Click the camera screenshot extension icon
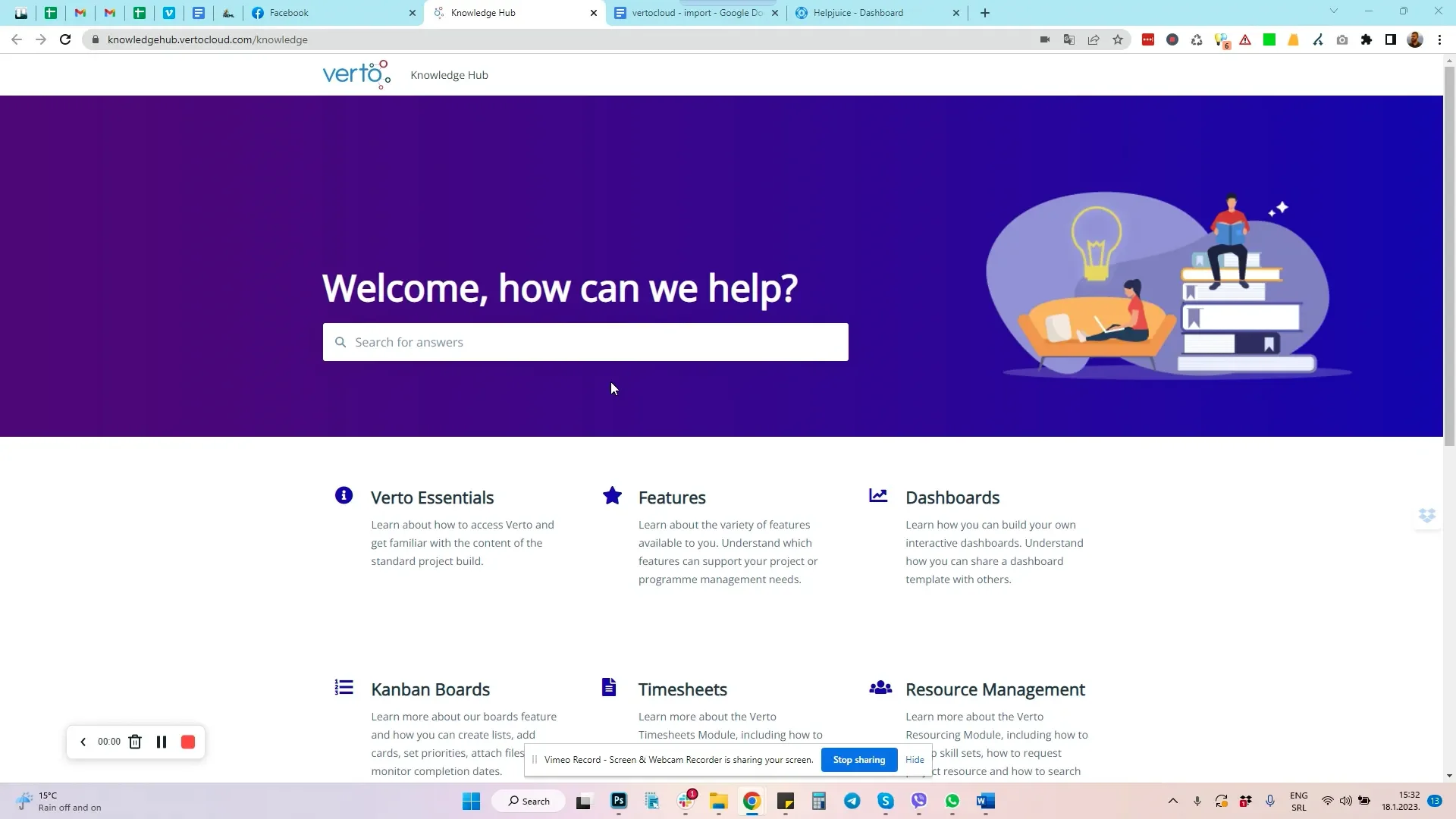The width and height of the screenshot is (1456, 819). pyautogui.click(x=1341, y=39)
